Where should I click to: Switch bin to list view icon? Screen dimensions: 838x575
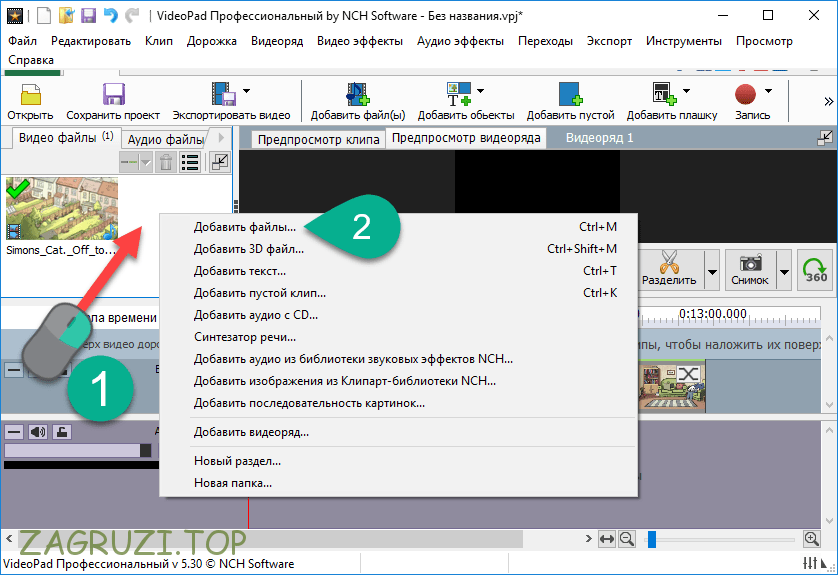tap(189, 162)
